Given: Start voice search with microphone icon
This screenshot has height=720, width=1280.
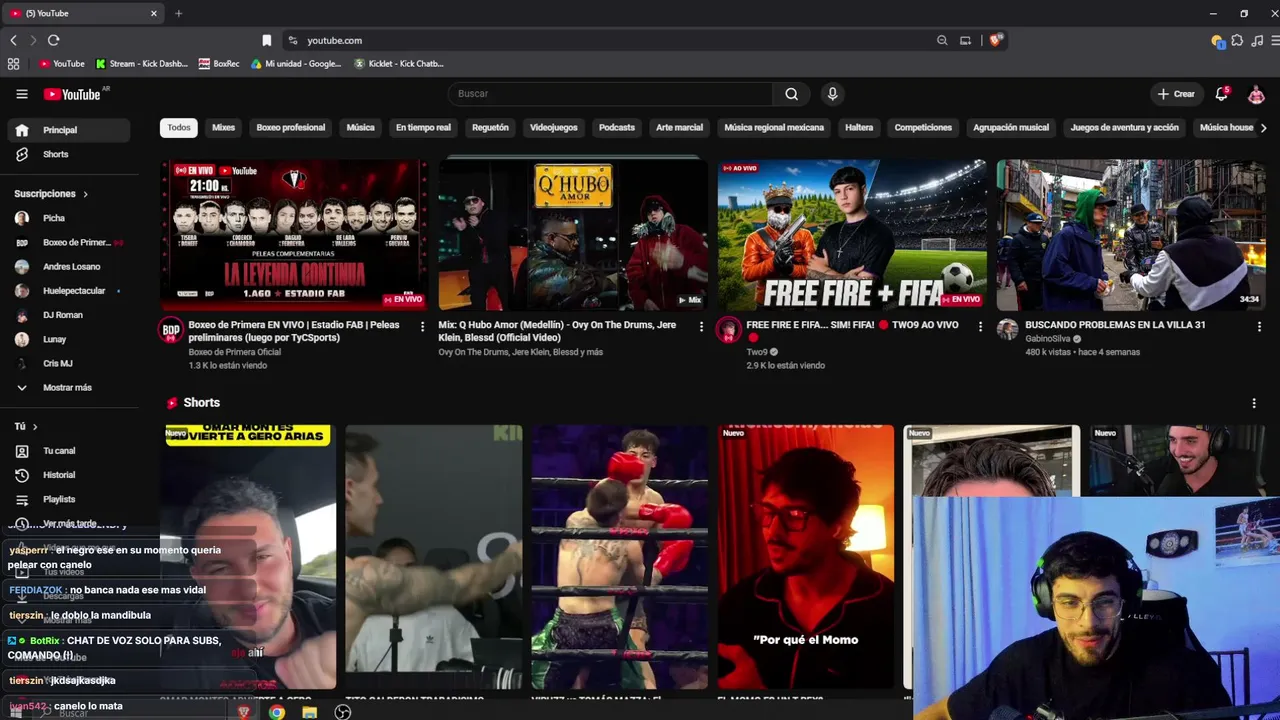Looking at the screenshot, I should point(832,94).
